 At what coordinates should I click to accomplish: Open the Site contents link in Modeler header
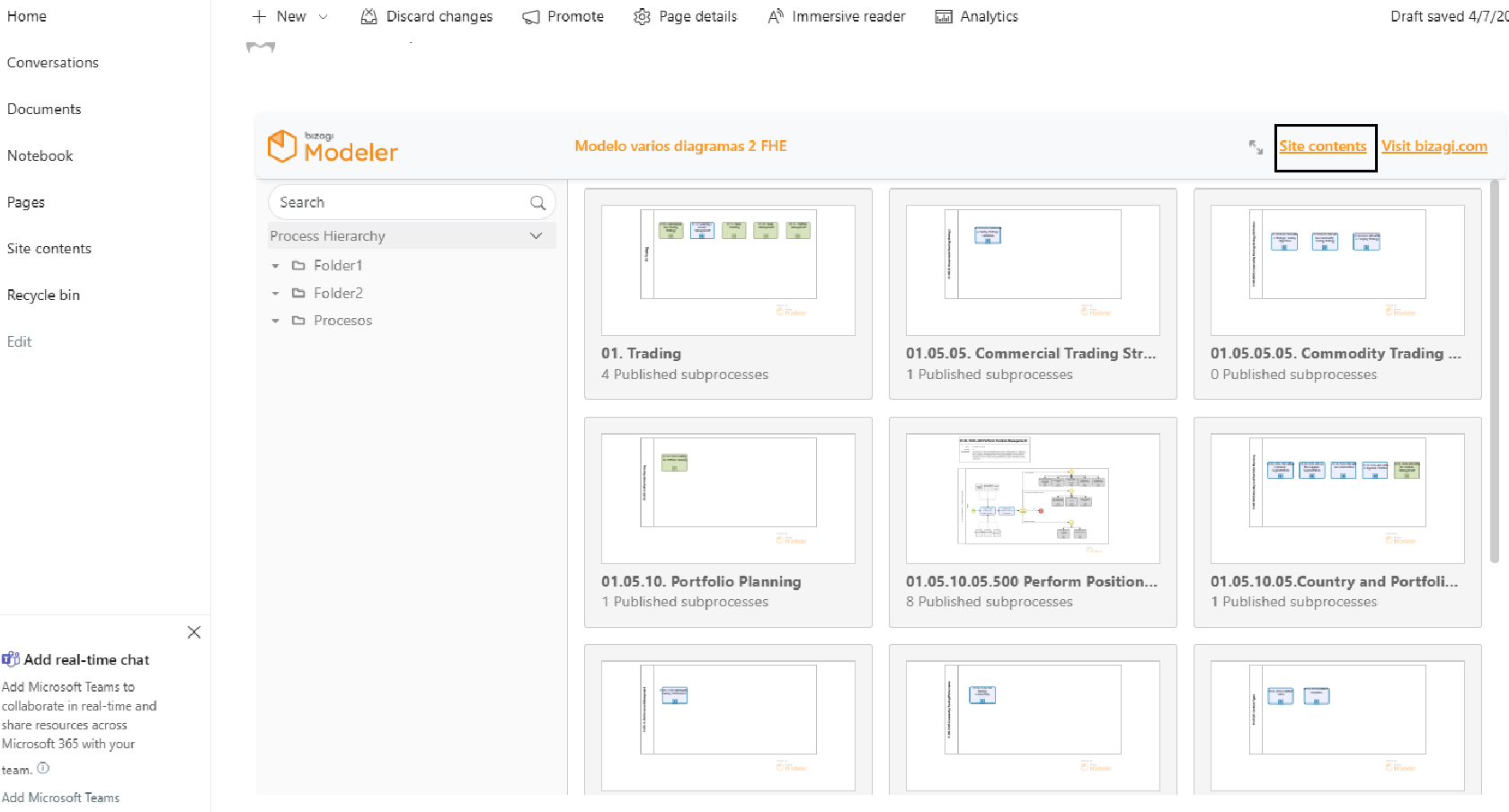coord(1323,146)
